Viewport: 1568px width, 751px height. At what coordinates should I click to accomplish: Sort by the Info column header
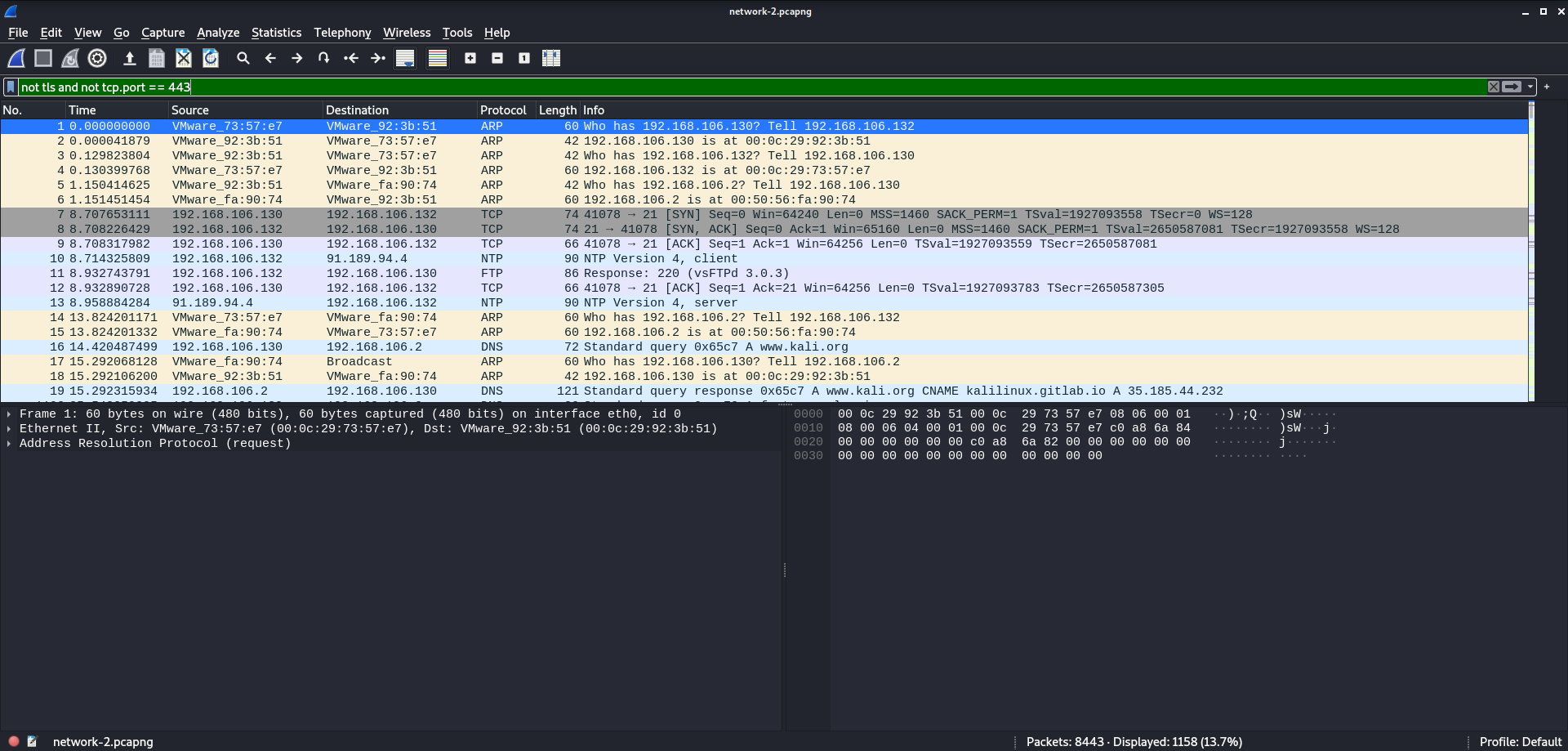[1053, 110]
